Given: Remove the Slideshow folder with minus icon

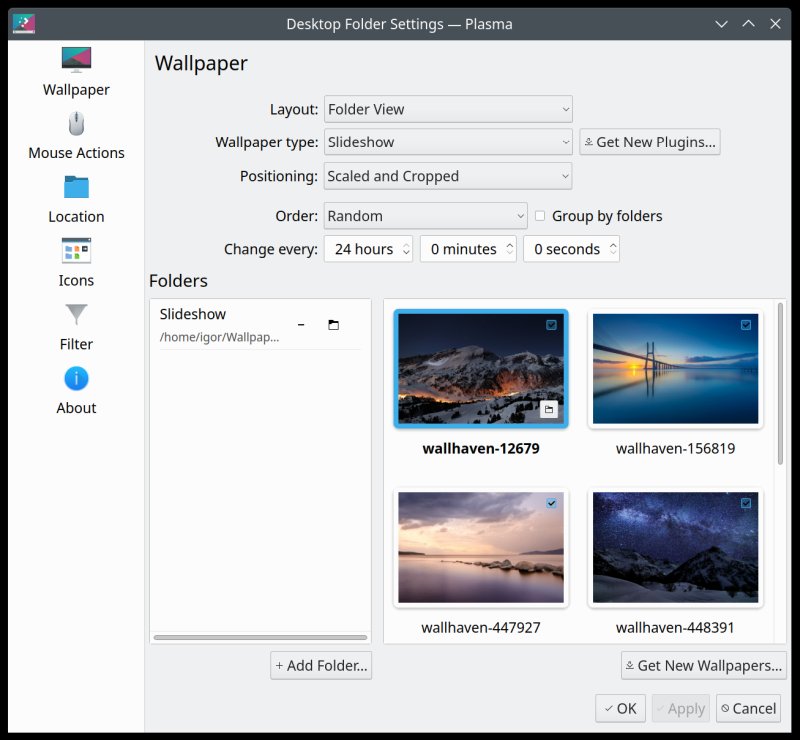Looking at the screenshot, I should [301, 325].
